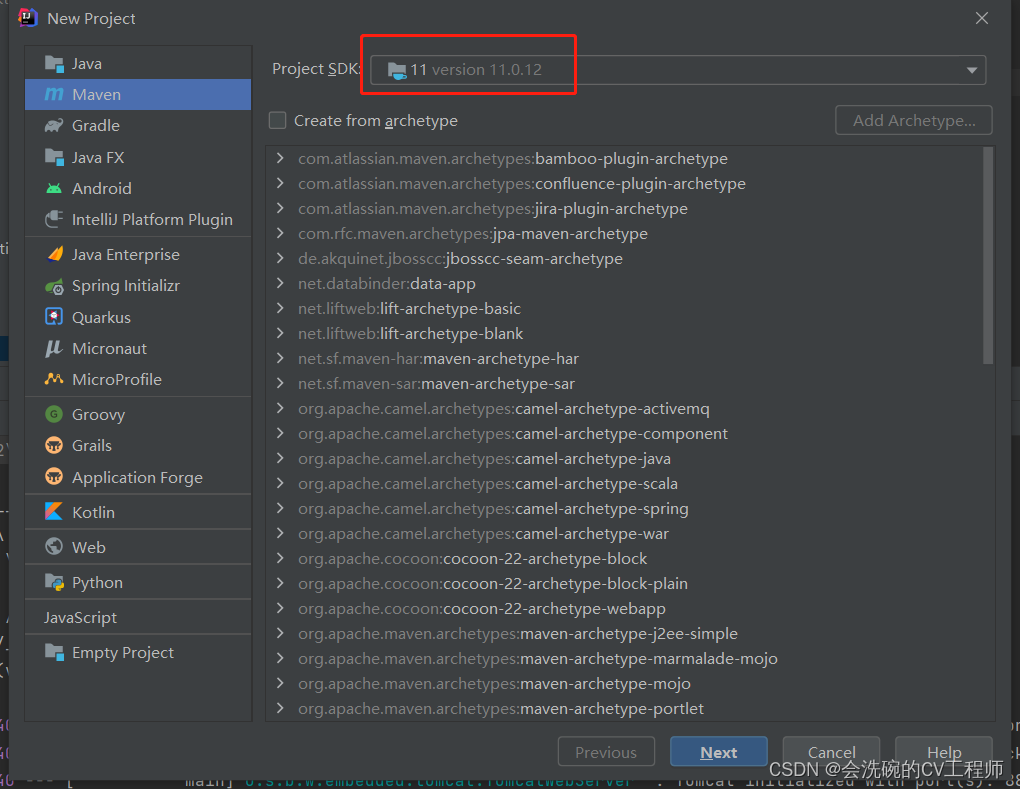Select Micronaut project type
Screen dimensions: 1020x789
tap(138, 349)
